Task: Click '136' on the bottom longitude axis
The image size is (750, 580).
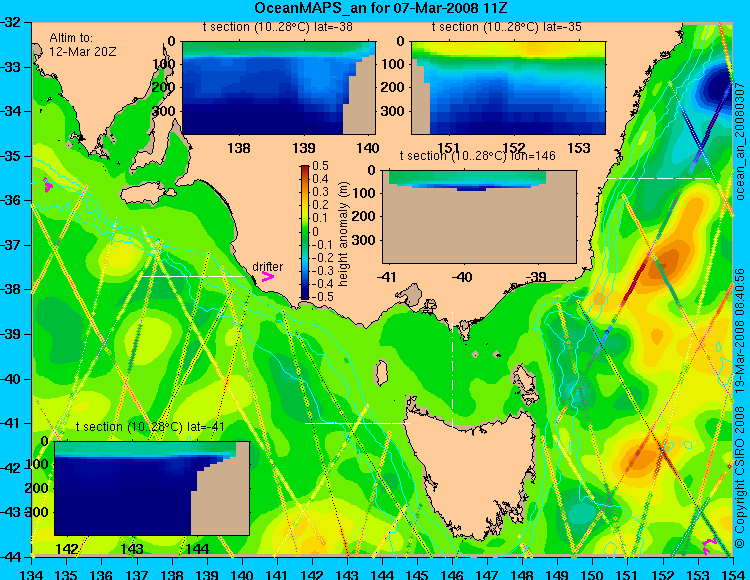Action: tap(102, 574)
